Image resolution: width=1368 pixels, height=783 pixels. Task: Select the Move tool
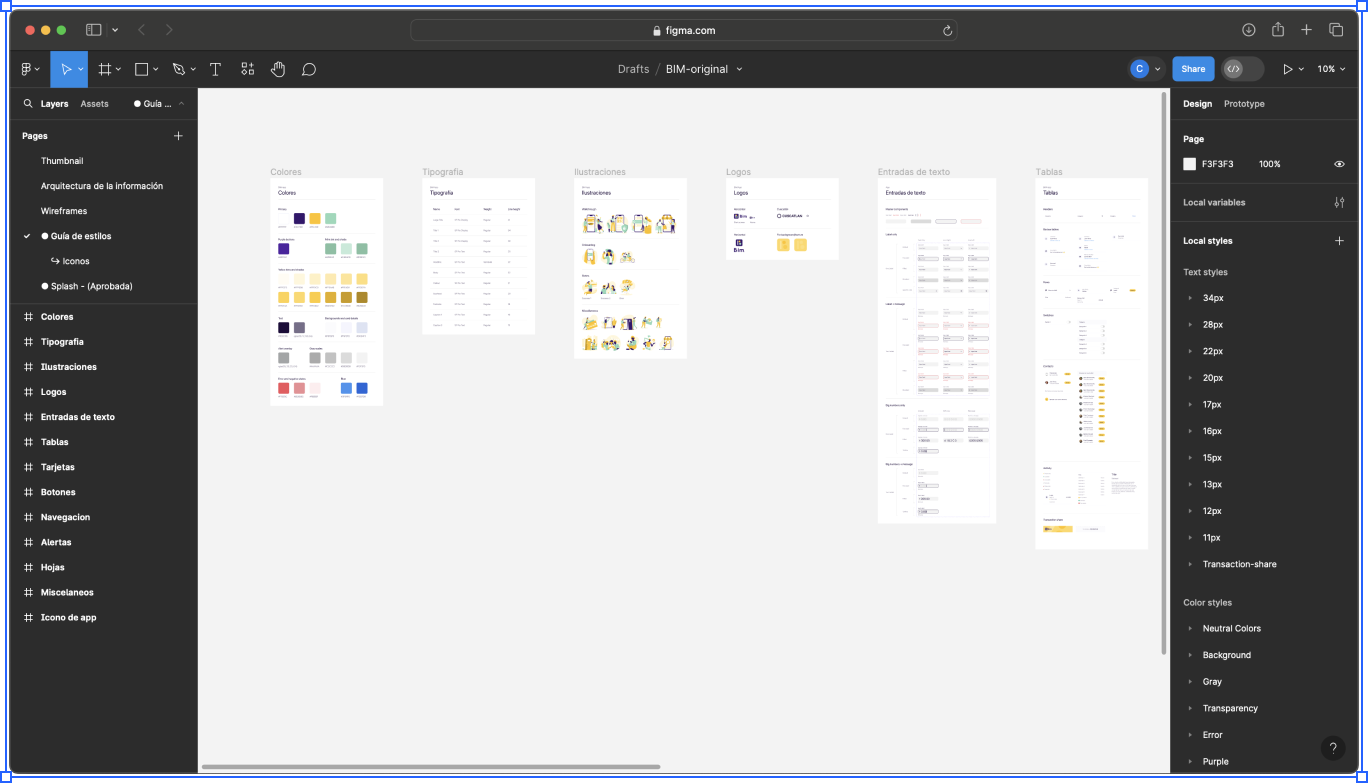click(65, 69)
